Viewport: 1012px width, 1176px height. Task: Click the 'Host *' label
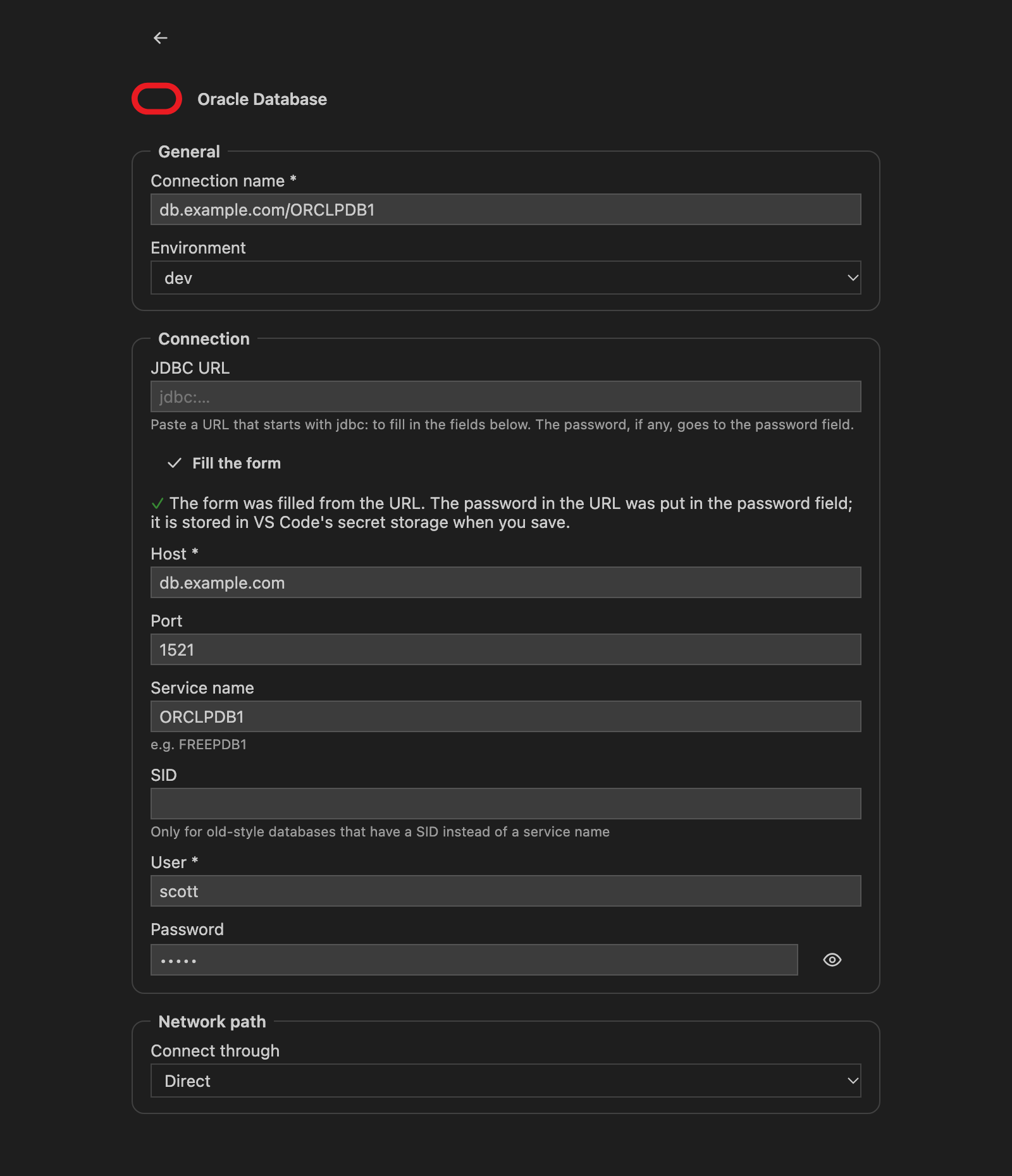pyautogui.click(x=175, y=554)
